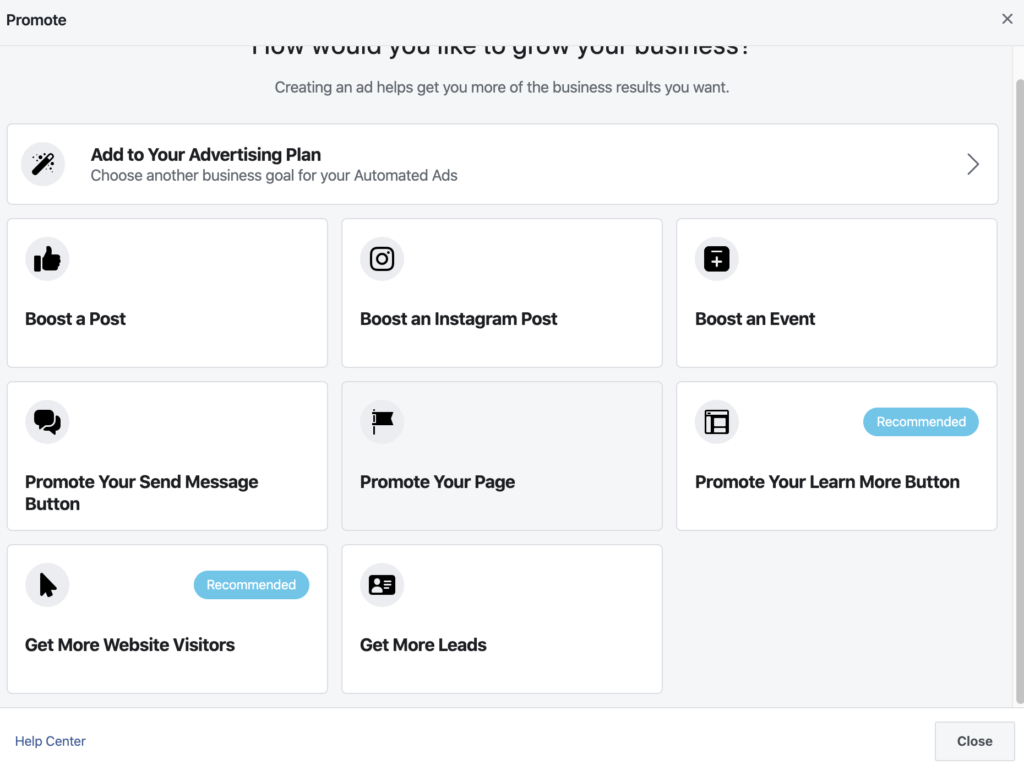The image size is (1024, 770).
Task: Select Promote Your Learn More Button
Action: tap(837, 456)
